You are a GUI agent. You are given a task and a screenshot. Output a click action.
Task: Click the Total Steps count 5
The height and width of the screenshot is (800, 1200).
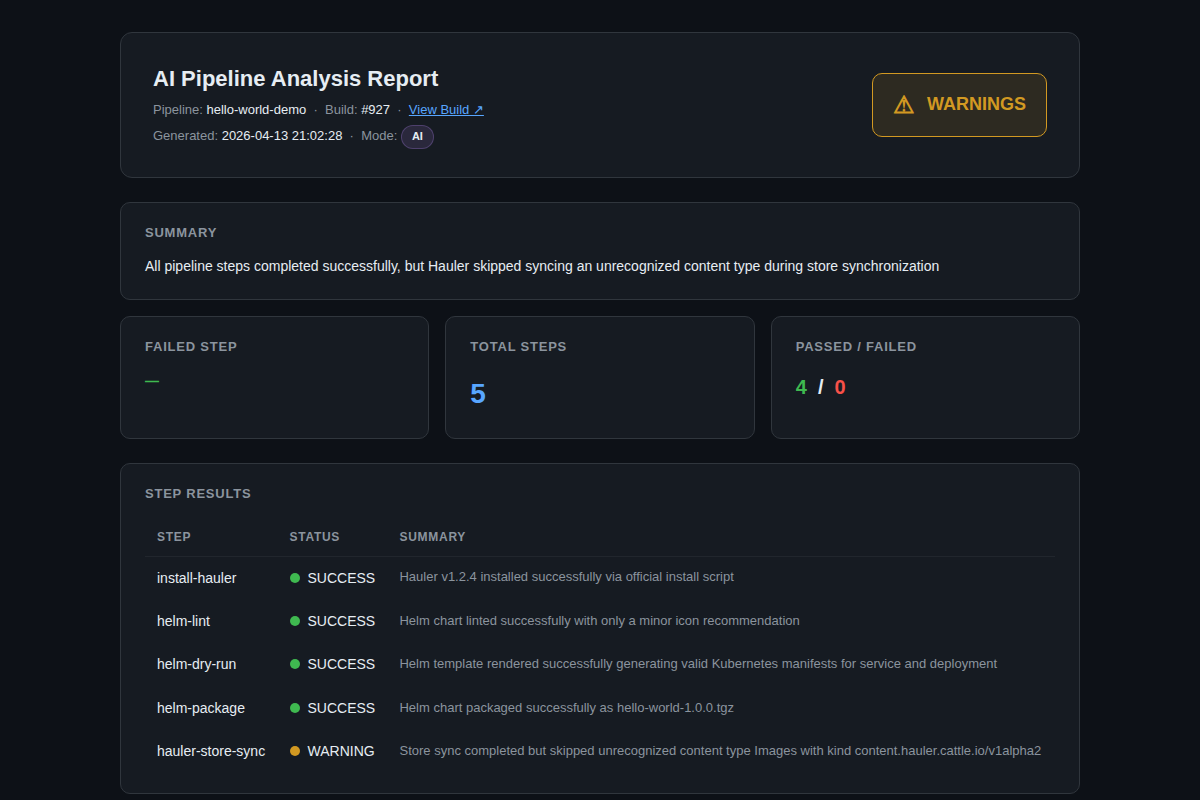(478, 394)
